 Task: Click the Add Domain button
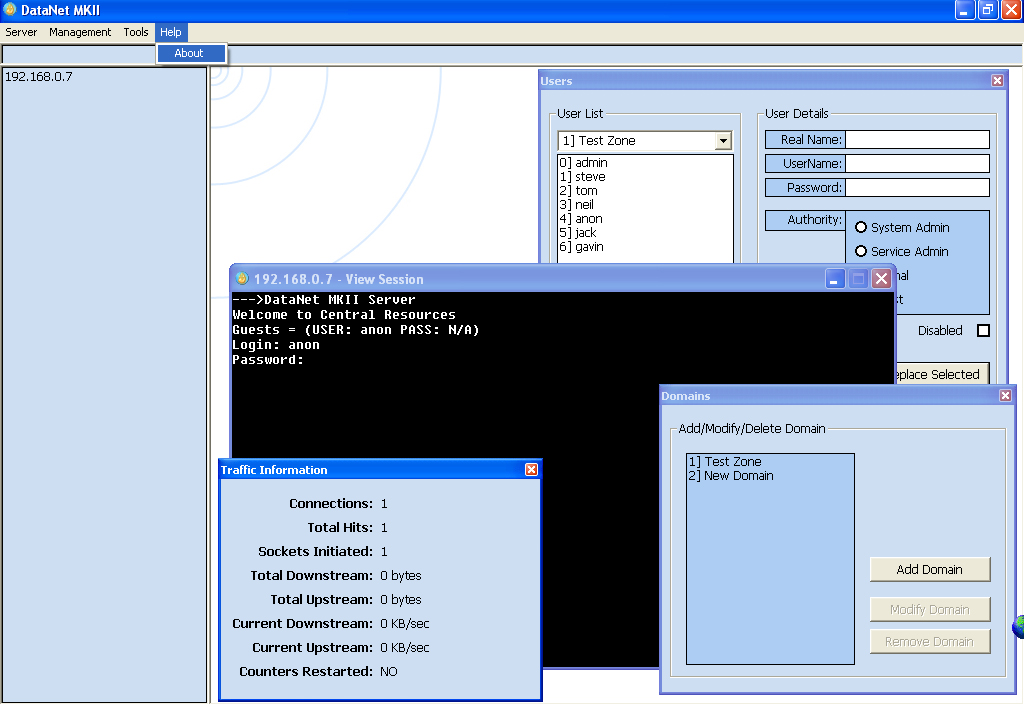tap(929, 569)
